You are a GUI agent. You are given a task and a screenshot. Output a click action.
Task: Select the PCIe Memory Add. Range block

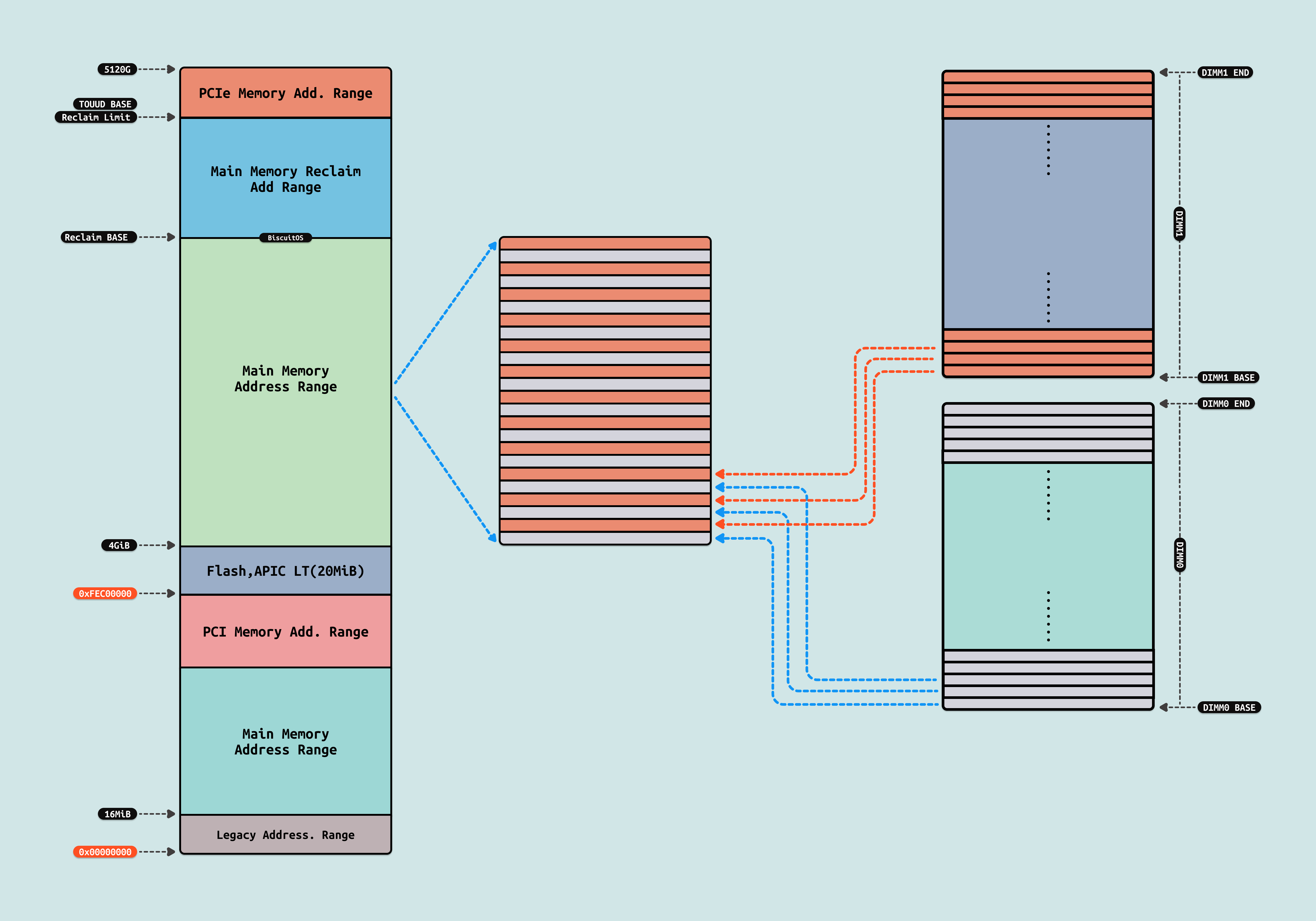click(285, 93)
